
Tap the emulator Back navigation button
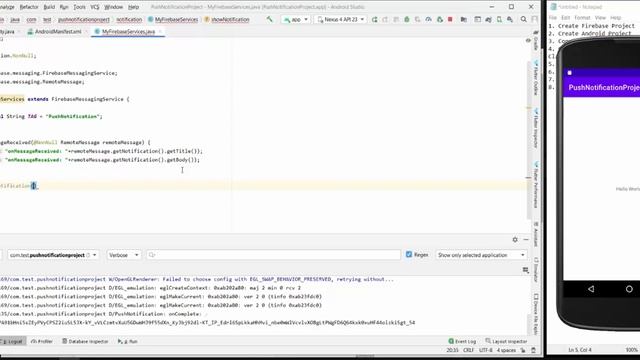point(591,289)
